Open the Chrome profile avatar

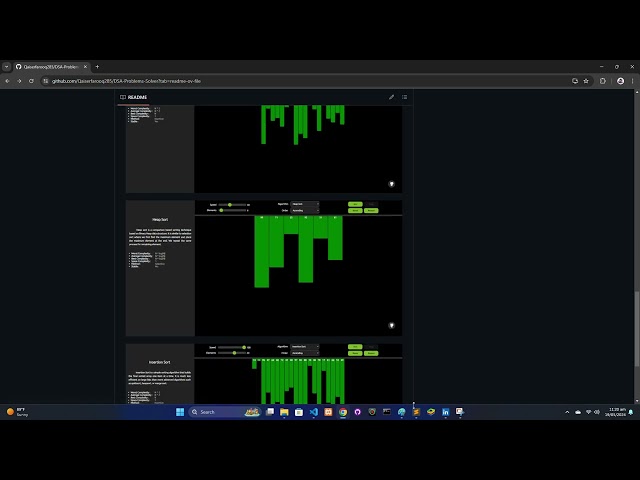620,81
